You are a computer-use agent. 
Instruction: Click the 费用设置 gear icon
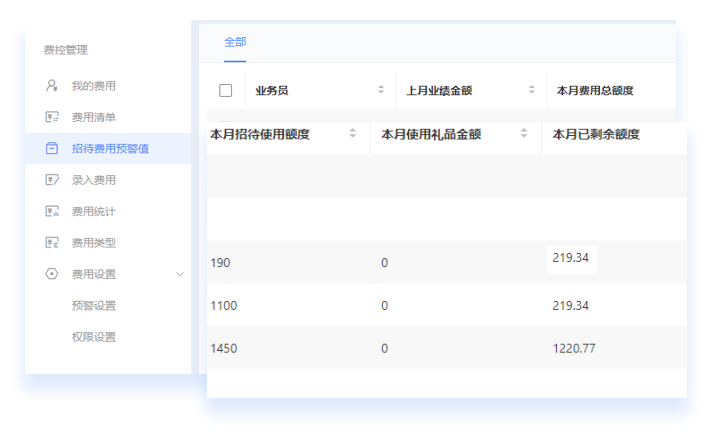(x=52, y=274)
